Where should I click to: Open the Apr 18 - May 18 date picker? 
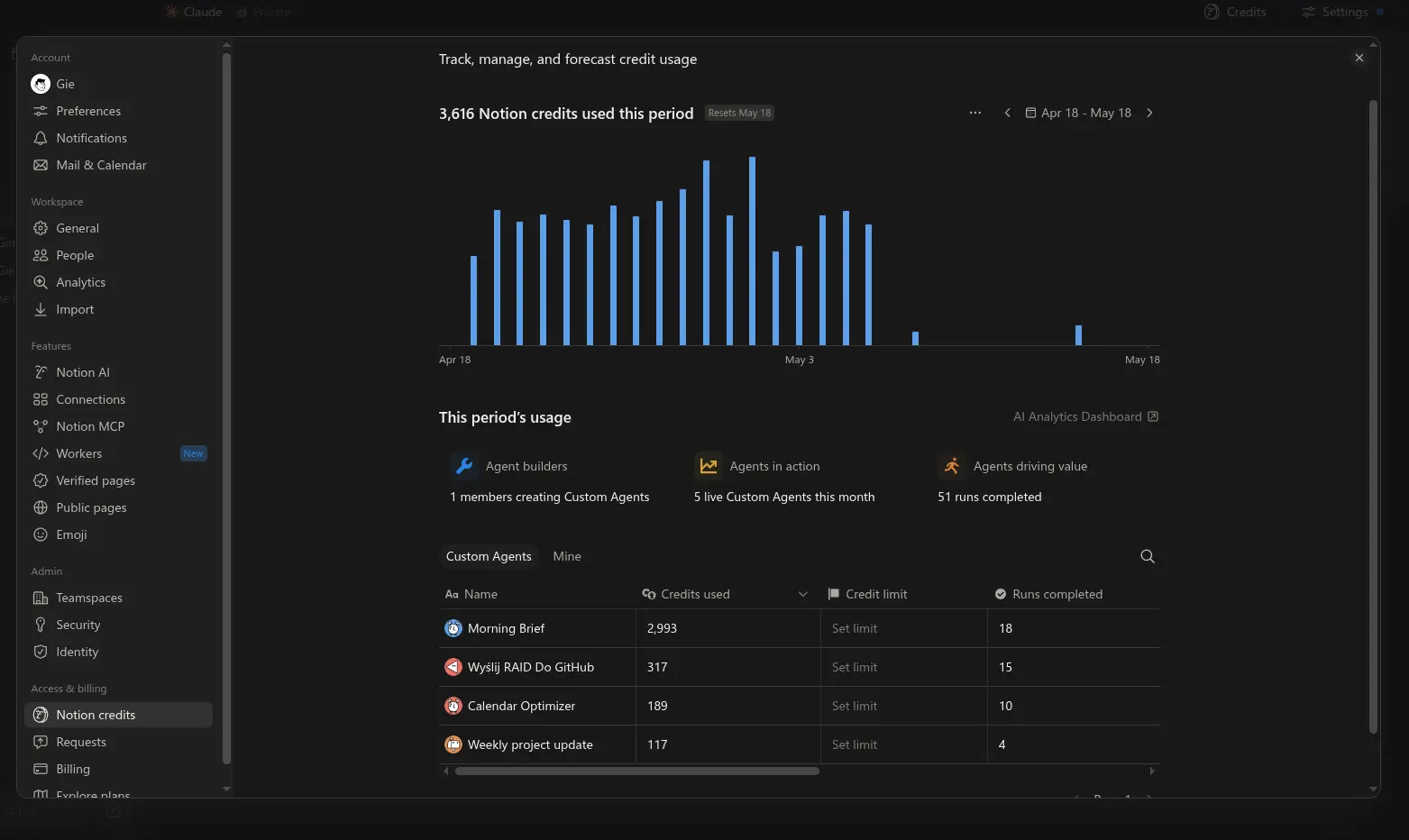point(1078,113)
